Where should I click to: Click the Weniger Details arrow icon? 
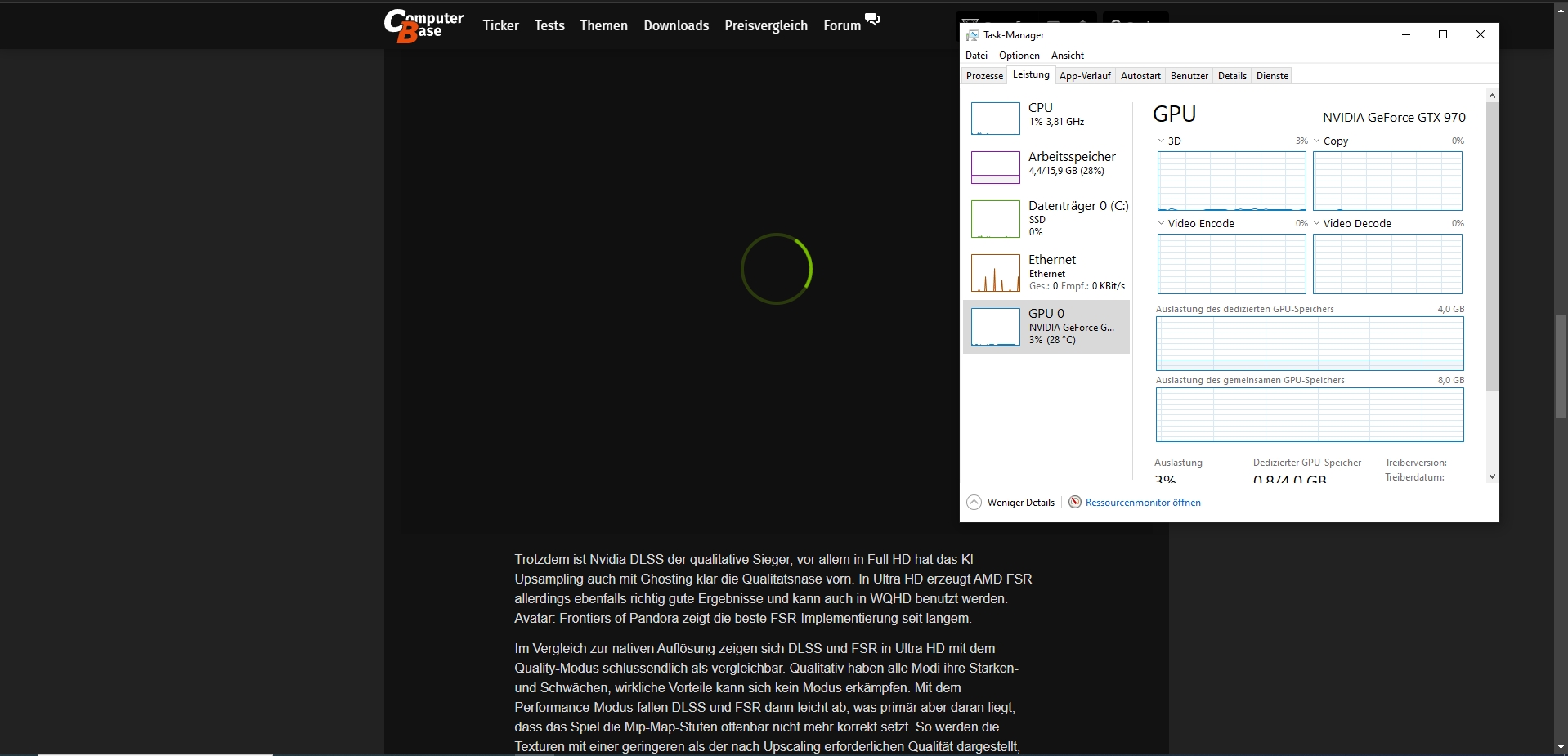click(974, 503)
